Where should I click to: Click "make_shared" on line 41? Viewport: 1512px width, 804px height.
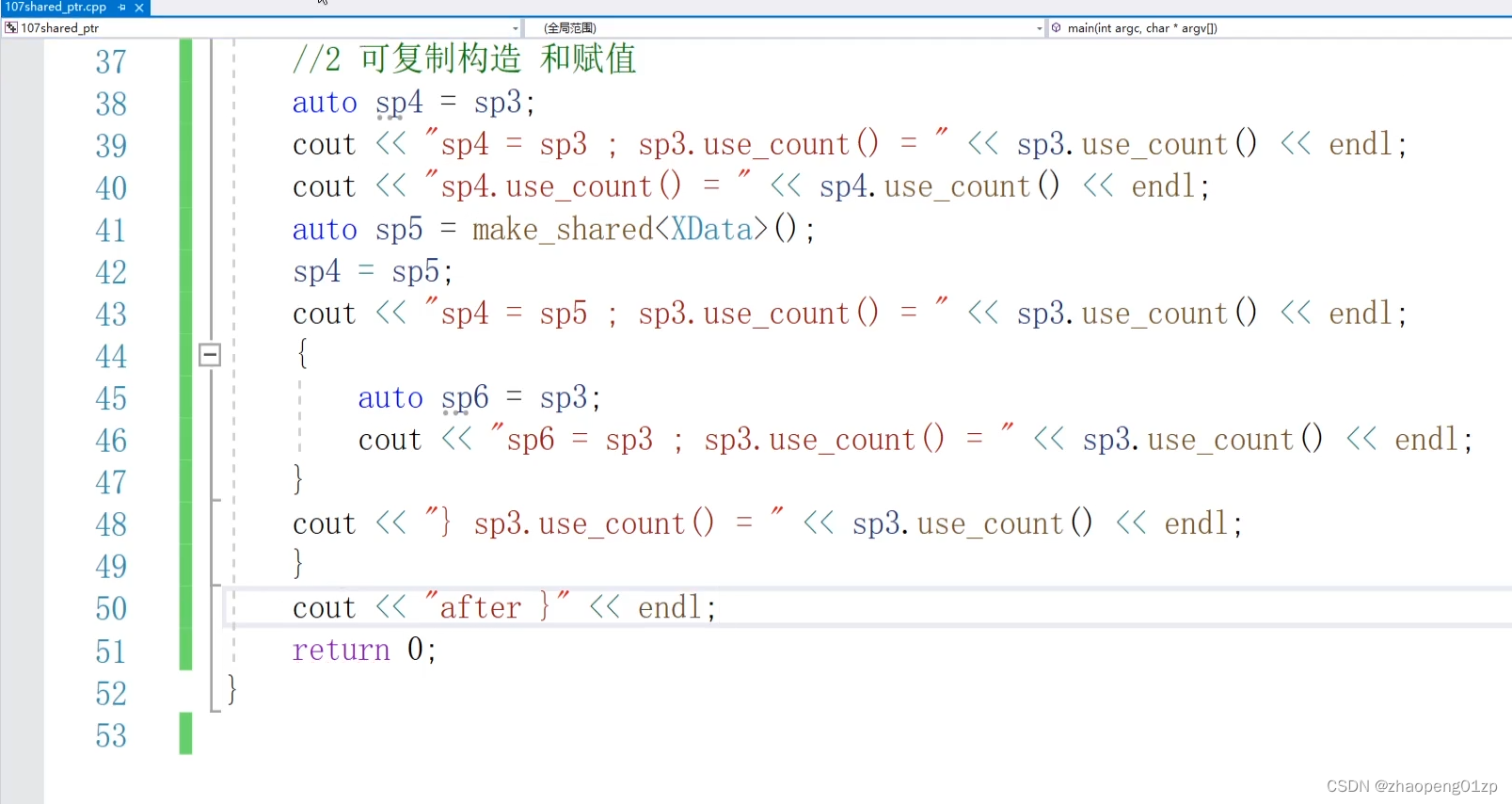tap(563, 230)
